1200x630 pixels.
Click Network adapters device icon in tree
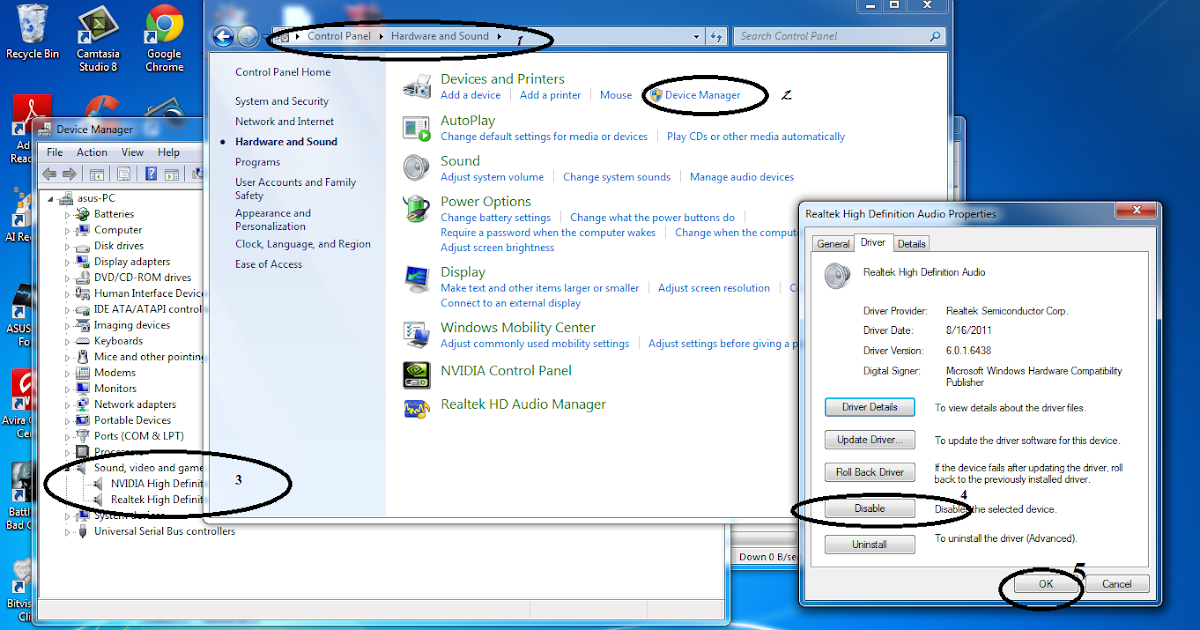pyautogui.click(x=84, y=404)
